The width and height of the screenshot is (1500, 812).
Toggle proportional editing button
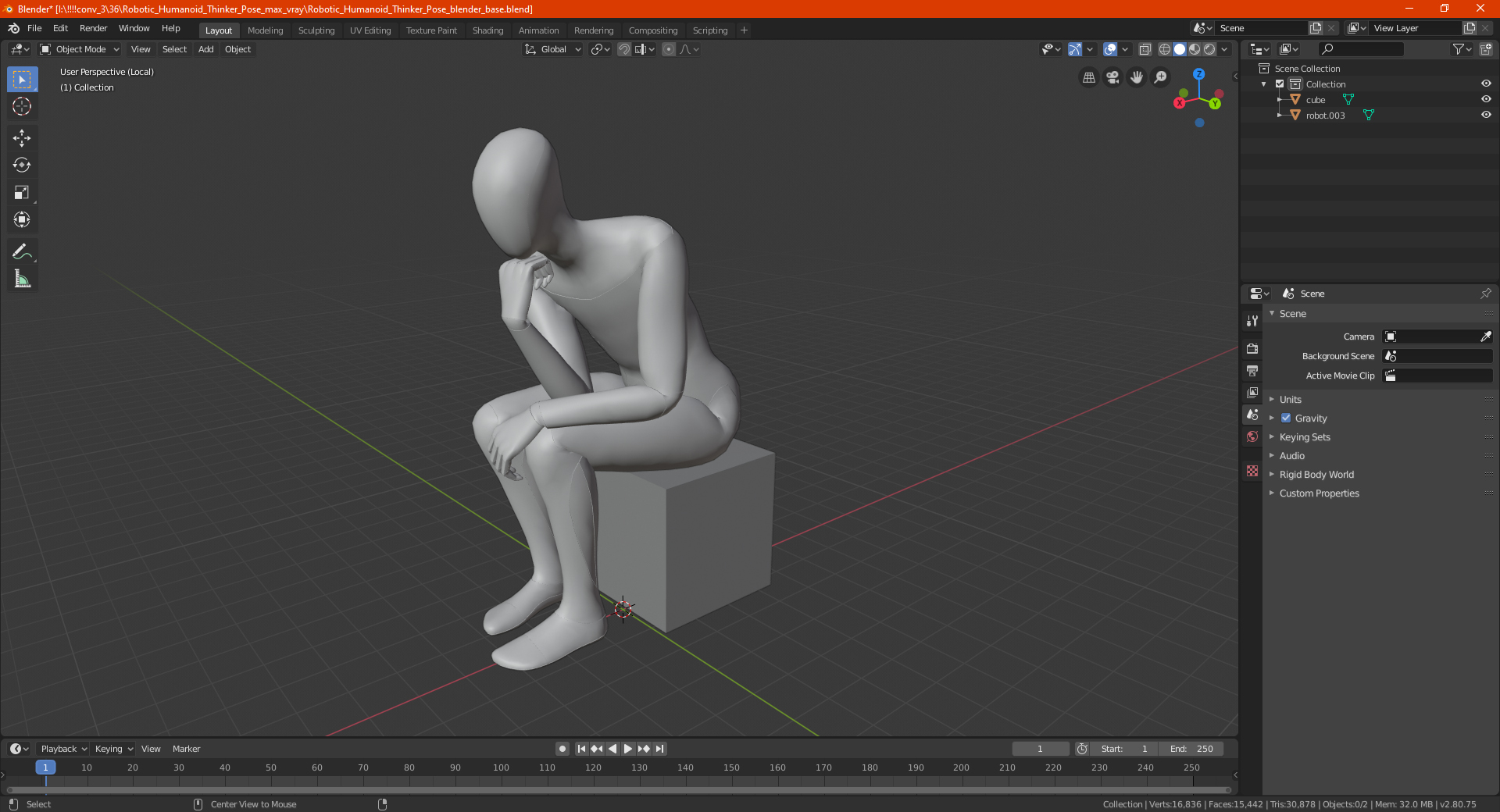669,49
